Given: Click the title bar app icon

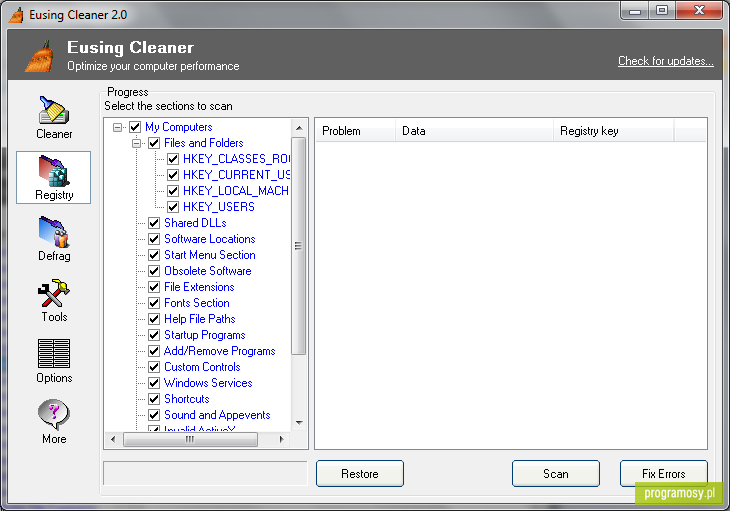Looking at the screenshot, I should [17, 14].
